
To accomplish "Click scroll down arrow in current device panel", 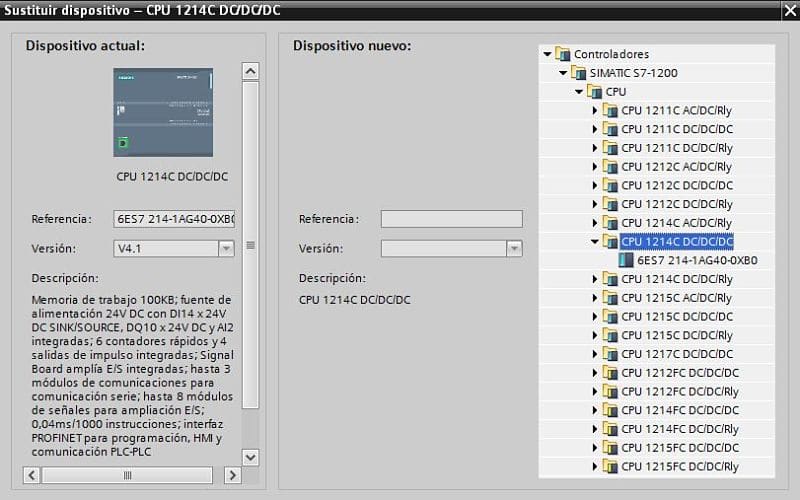I will 250,457.
